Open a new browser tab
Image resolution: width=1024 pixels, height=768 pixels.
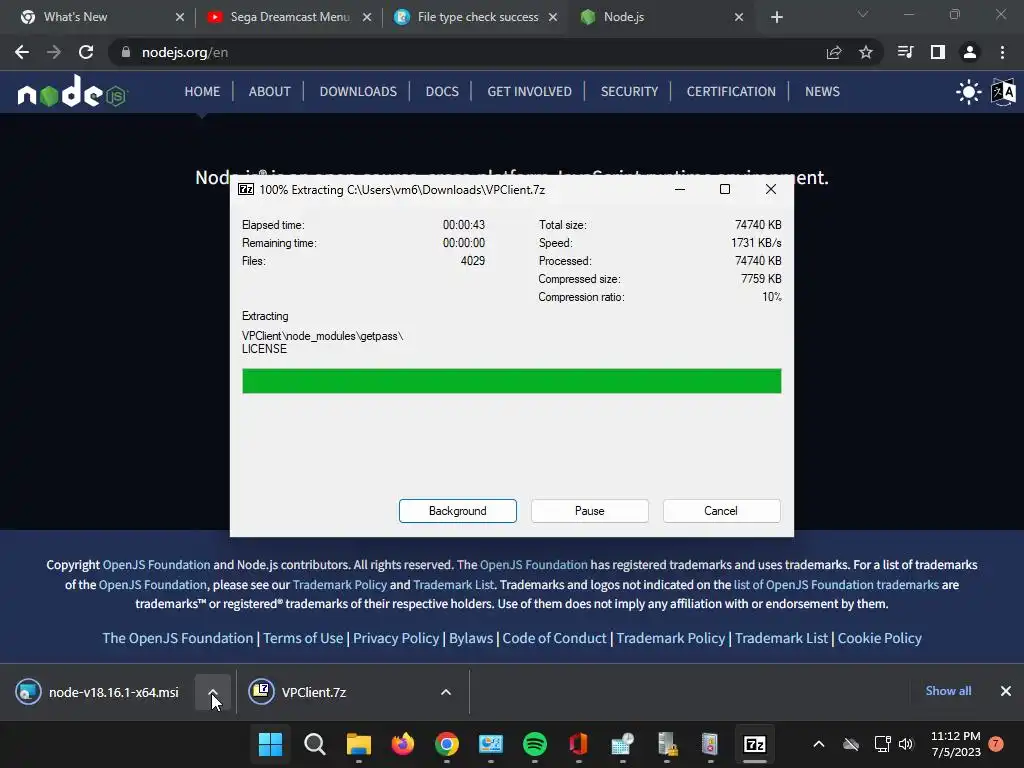point(776,17)
